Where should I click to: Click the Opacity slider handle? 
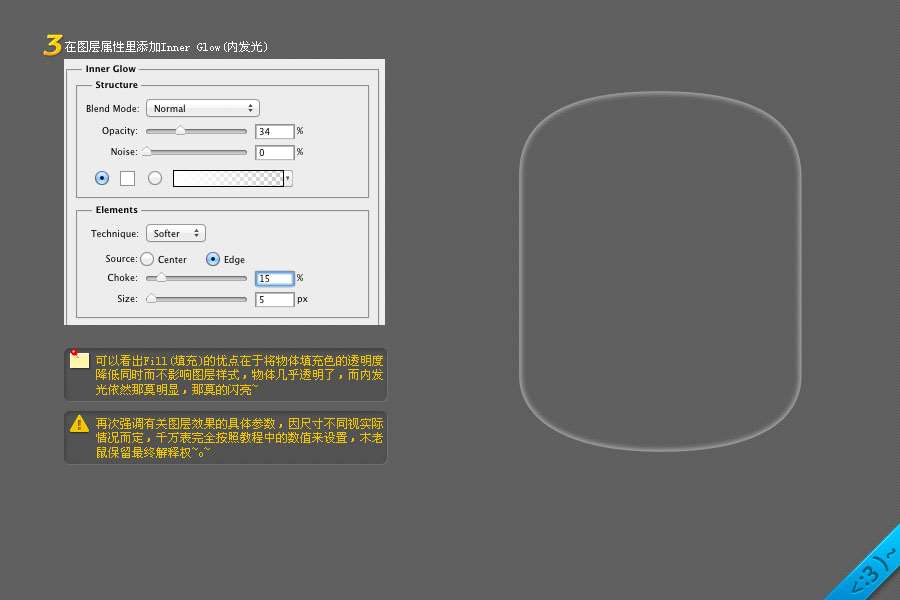[x=180, y=131]
